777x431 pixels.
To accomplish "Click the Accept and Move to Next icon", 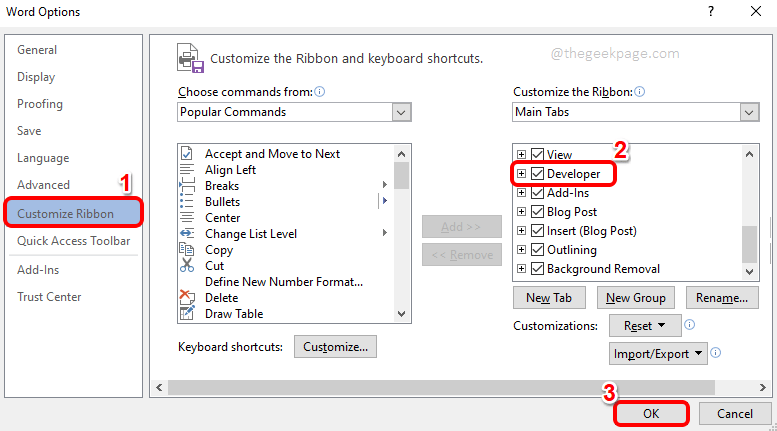I will coord(186,154).
